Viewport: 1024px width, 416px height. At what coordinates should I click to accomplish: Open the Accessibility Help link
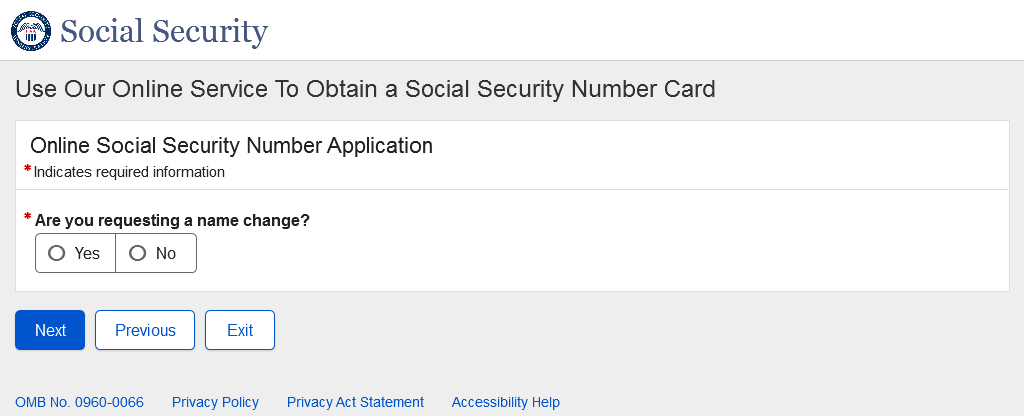point(505,402)
